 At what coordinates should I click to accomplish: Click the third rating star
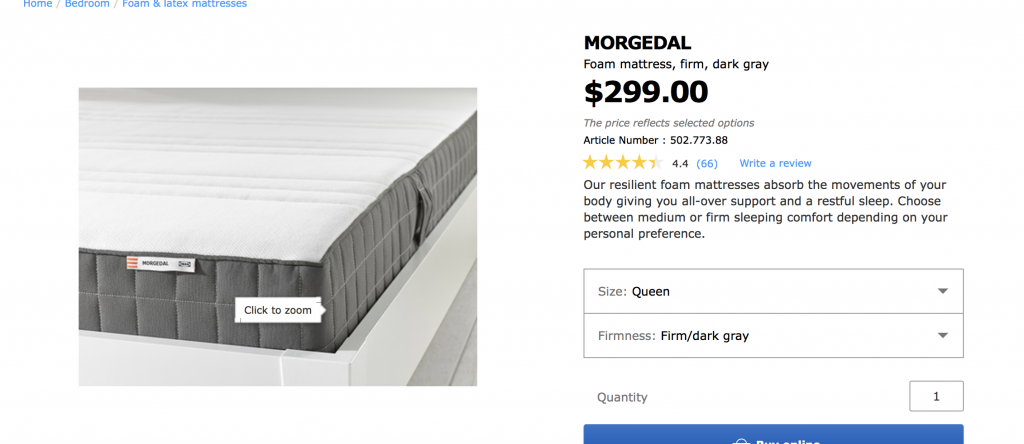point(623,163)
